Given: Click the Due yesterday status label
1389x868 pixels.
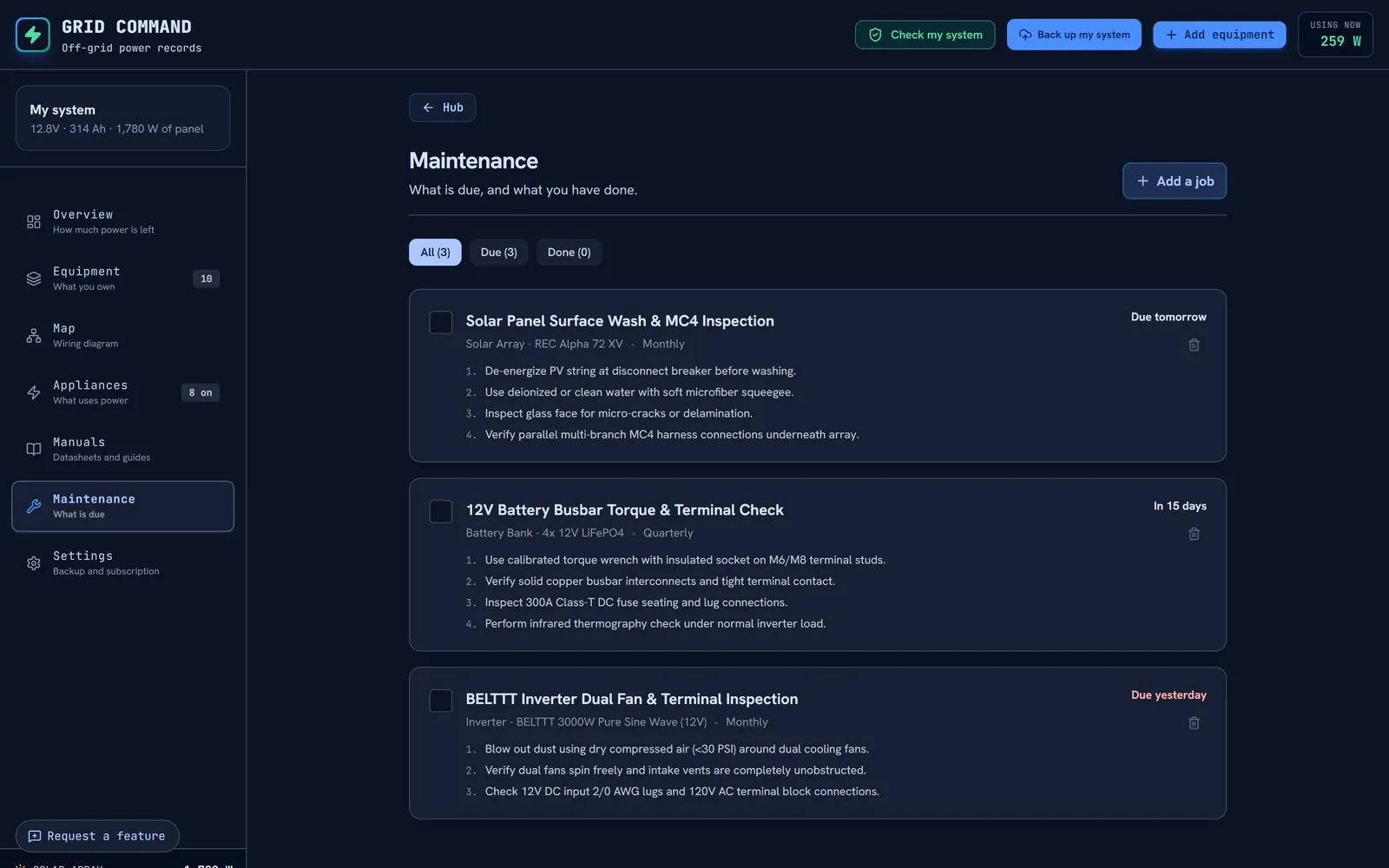Looking at the screenshot, I should click(x=1168, y=695).
